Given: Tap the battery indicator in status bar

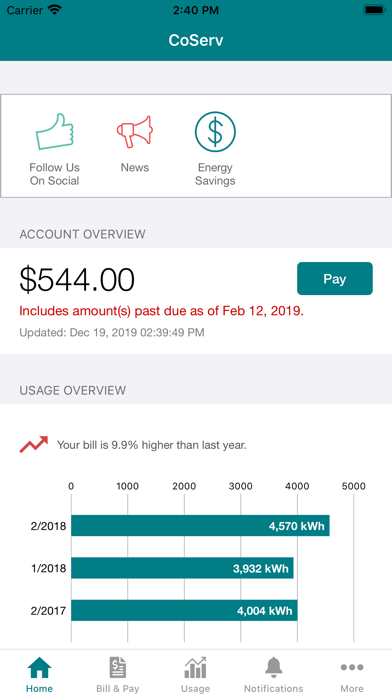Looking at the screenshot, I should coord(374,10).
